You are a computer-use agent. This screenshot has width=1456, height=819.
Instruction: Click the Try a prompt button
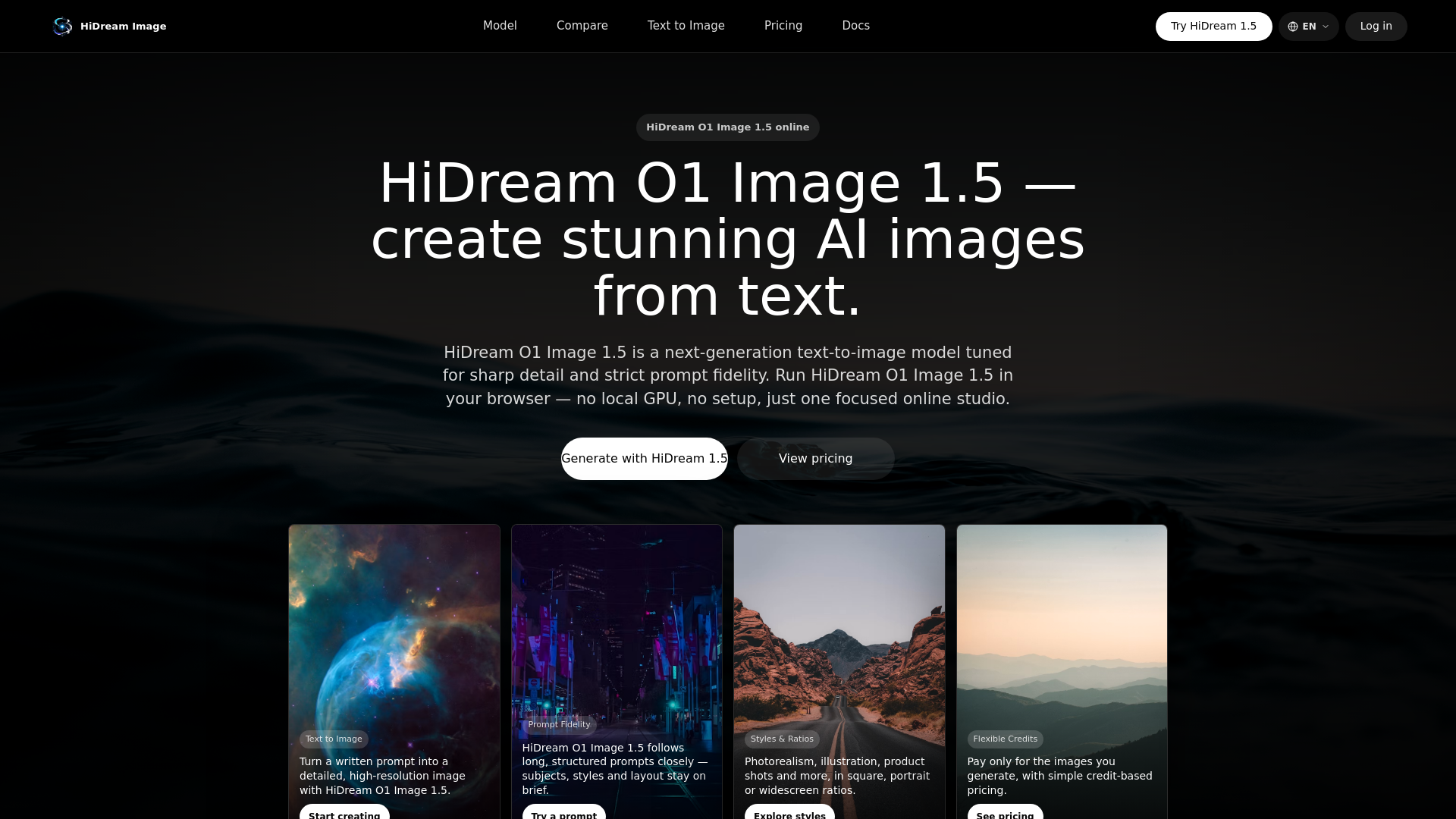(x=563, y=812)
